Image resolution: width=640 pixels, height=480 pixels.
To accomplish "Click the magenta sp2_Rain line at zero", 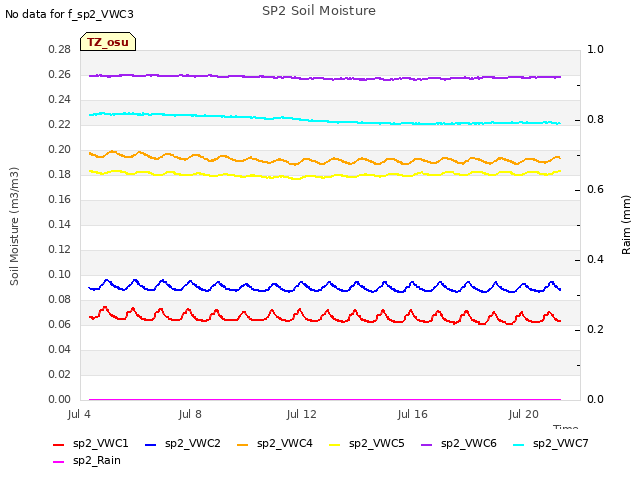I will click(325, 399).
